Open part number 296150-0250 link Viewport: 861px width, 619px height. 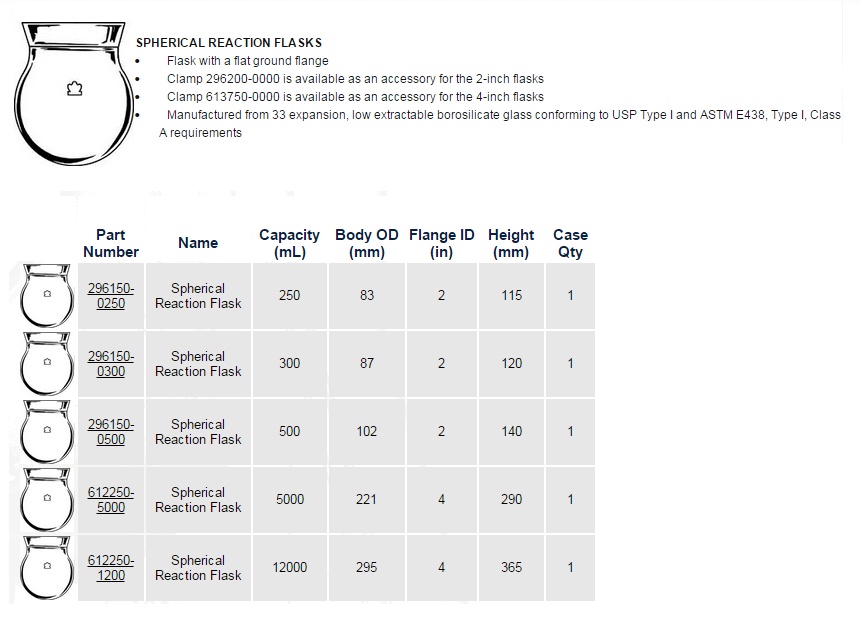pos(111,295)
